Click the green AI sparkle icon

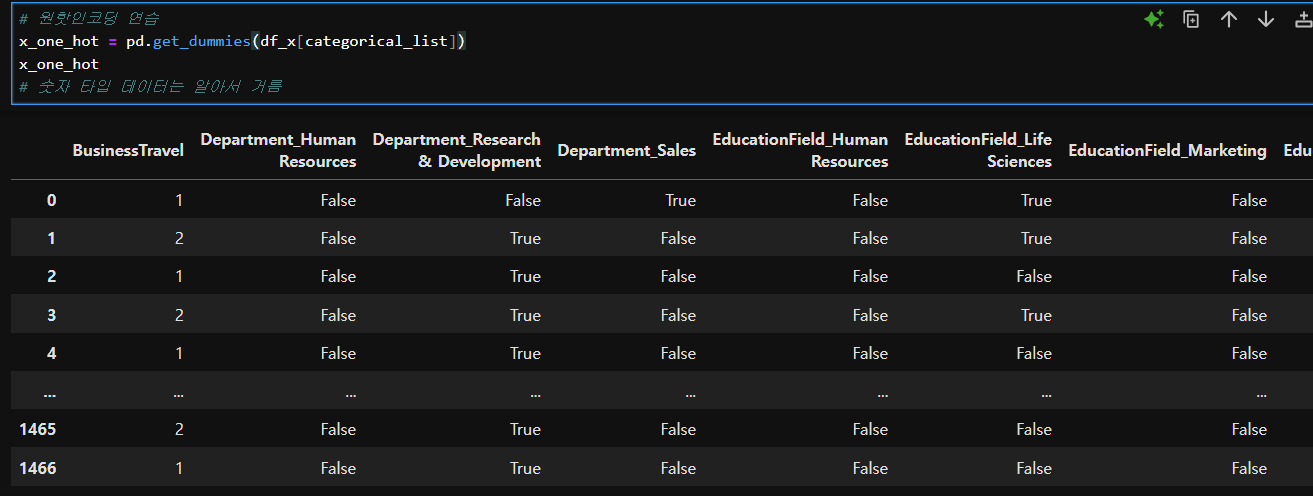click(1153, 19)
